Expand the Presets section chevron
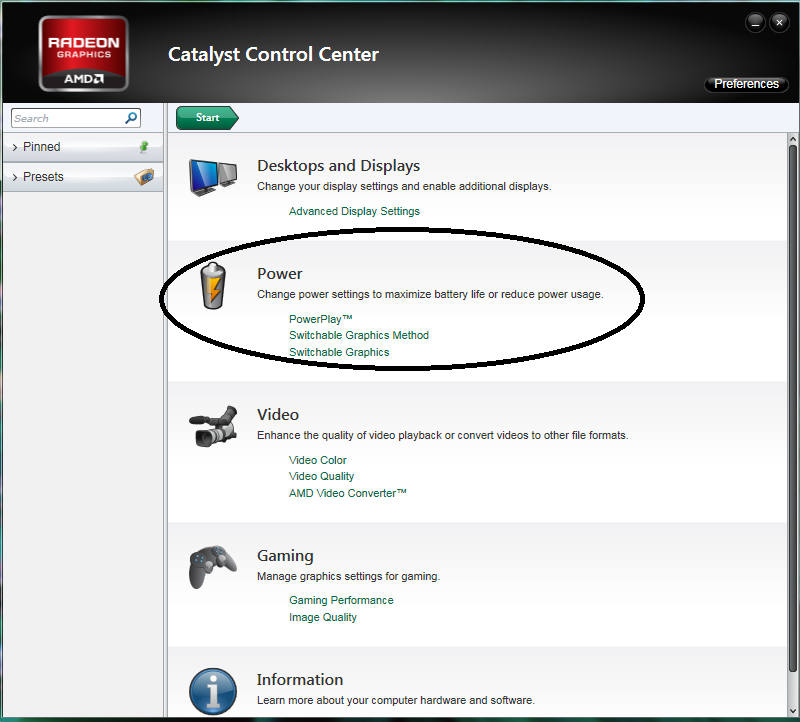Screen dimensions: 800x722 coord(15,177)
